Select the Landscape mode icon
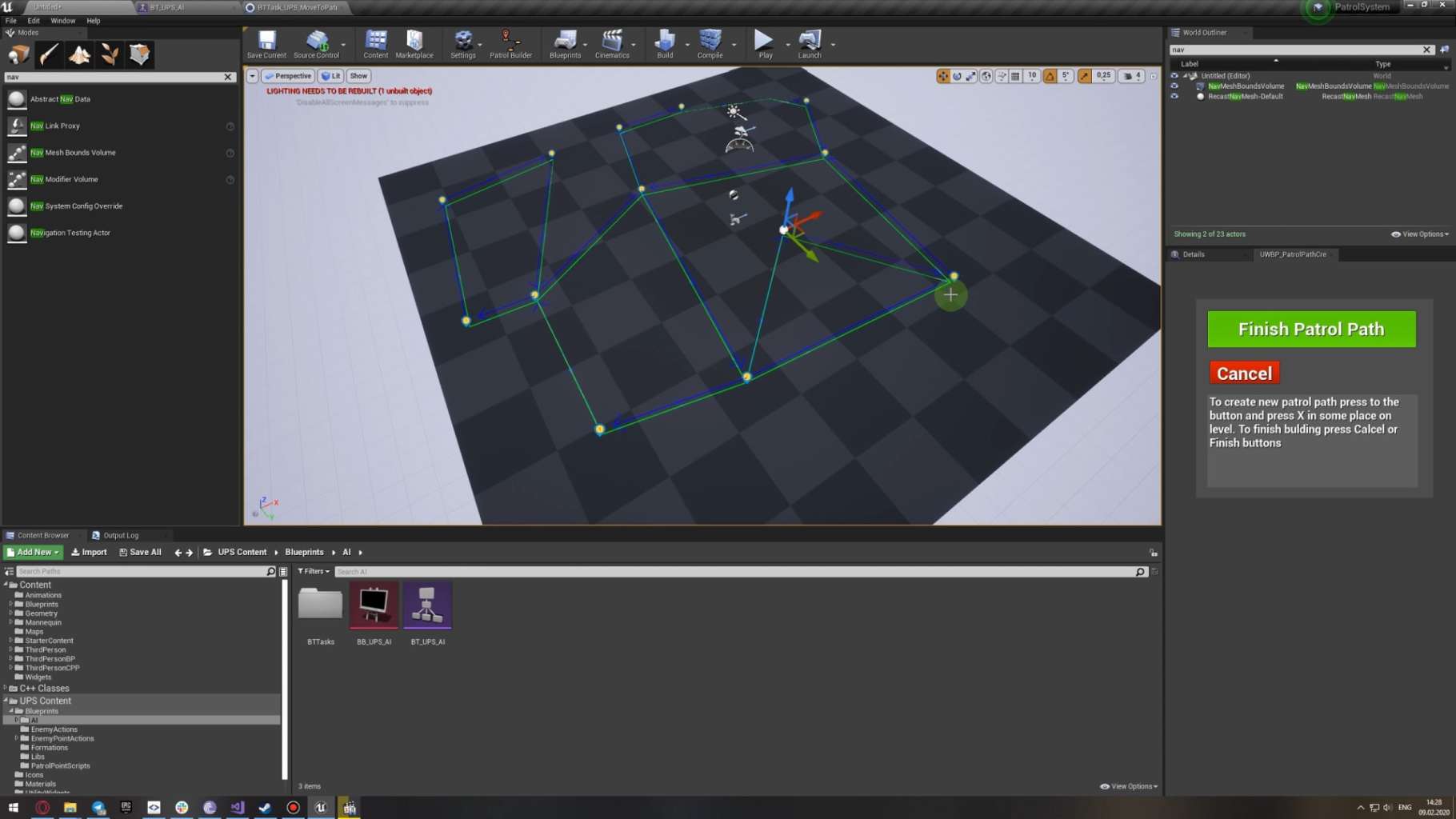 [x=79, y=54]
